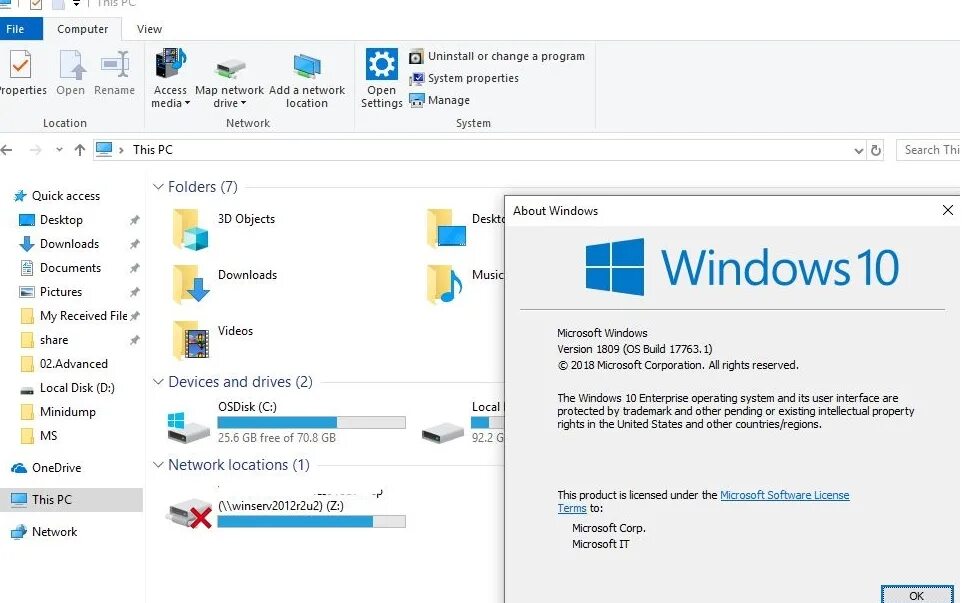Close the About Windows dialog
The height and width of the screenshot is (603, 967).
coord(948,211)
